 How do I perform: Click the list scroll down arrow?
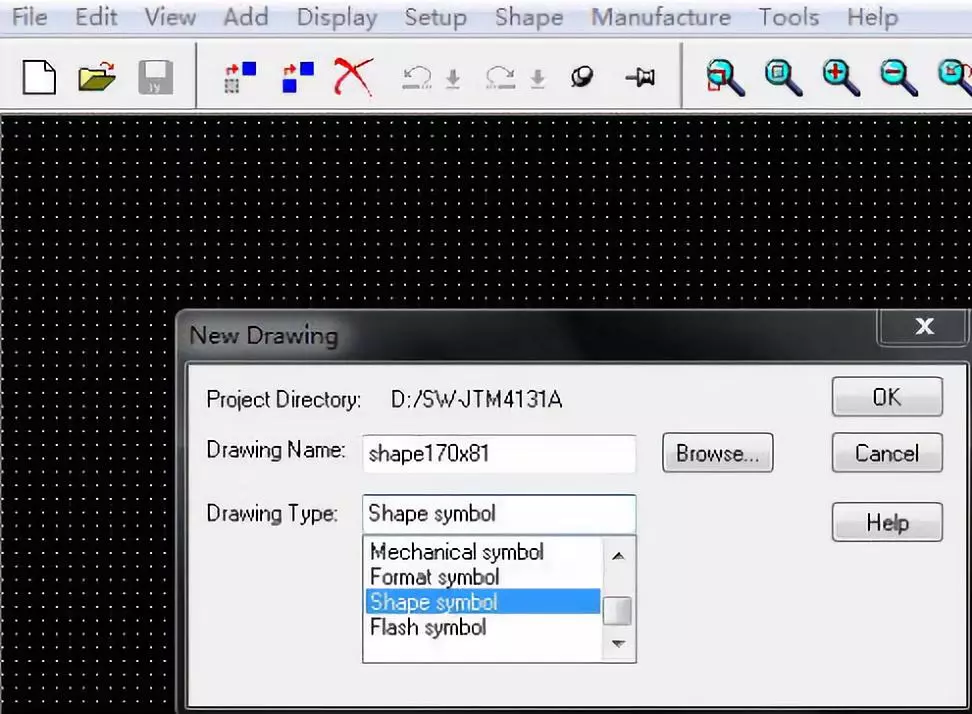click(x=618, y=644)
